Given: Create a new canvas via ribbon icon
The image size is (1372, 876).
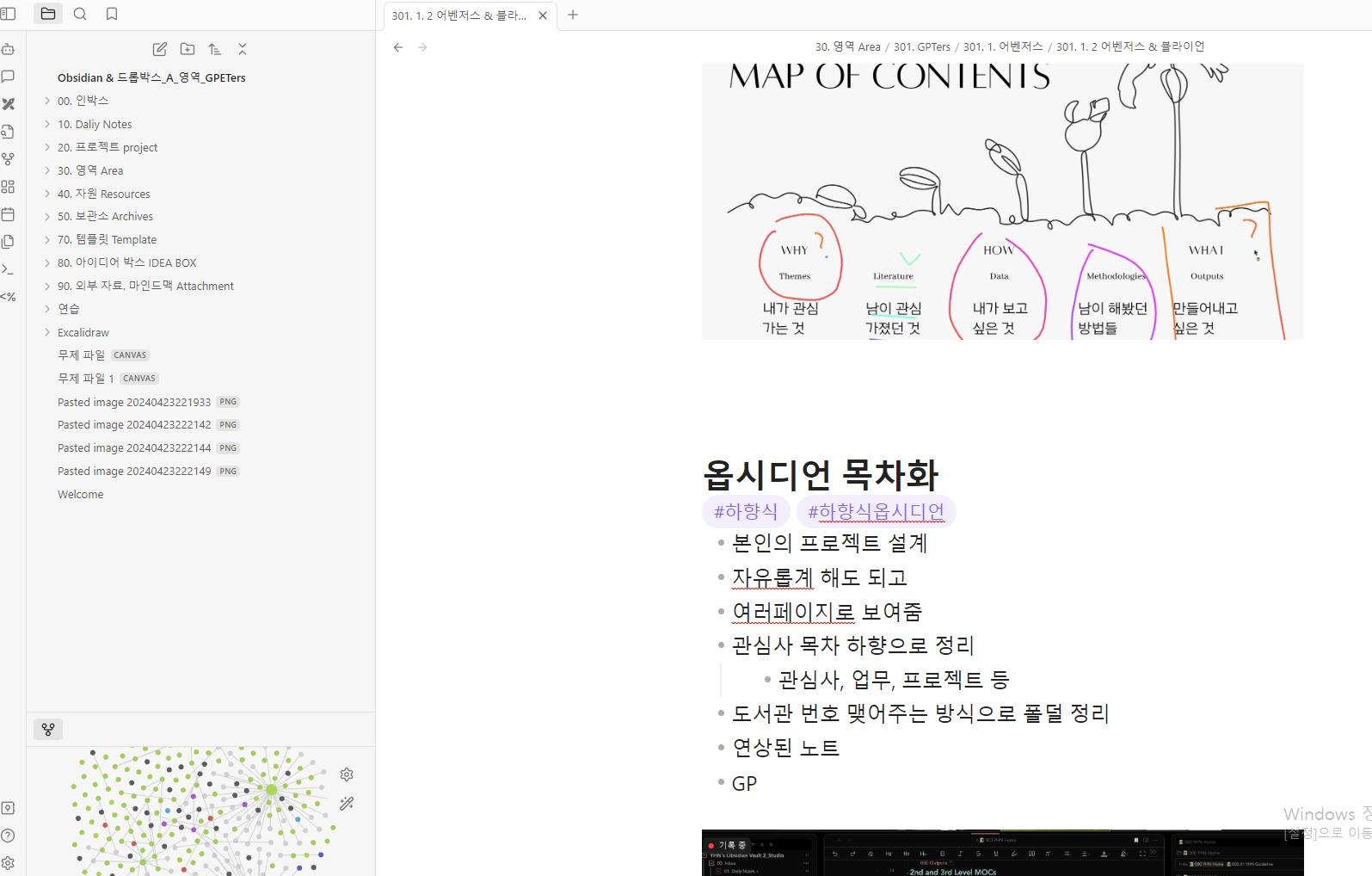Looking at the screenshot, I should [9, 187].
